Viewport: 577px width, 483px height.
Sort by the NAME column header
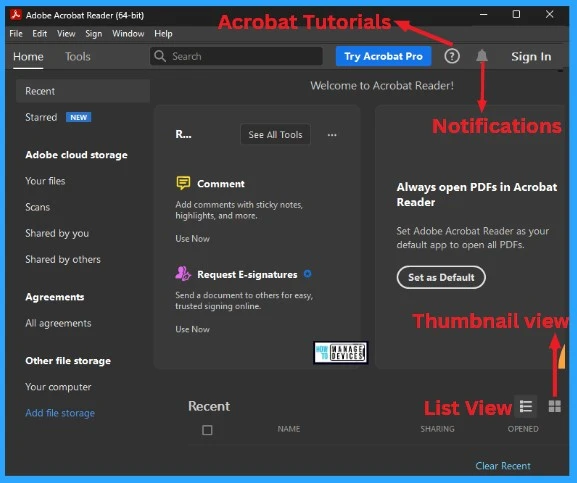[289, 429]
